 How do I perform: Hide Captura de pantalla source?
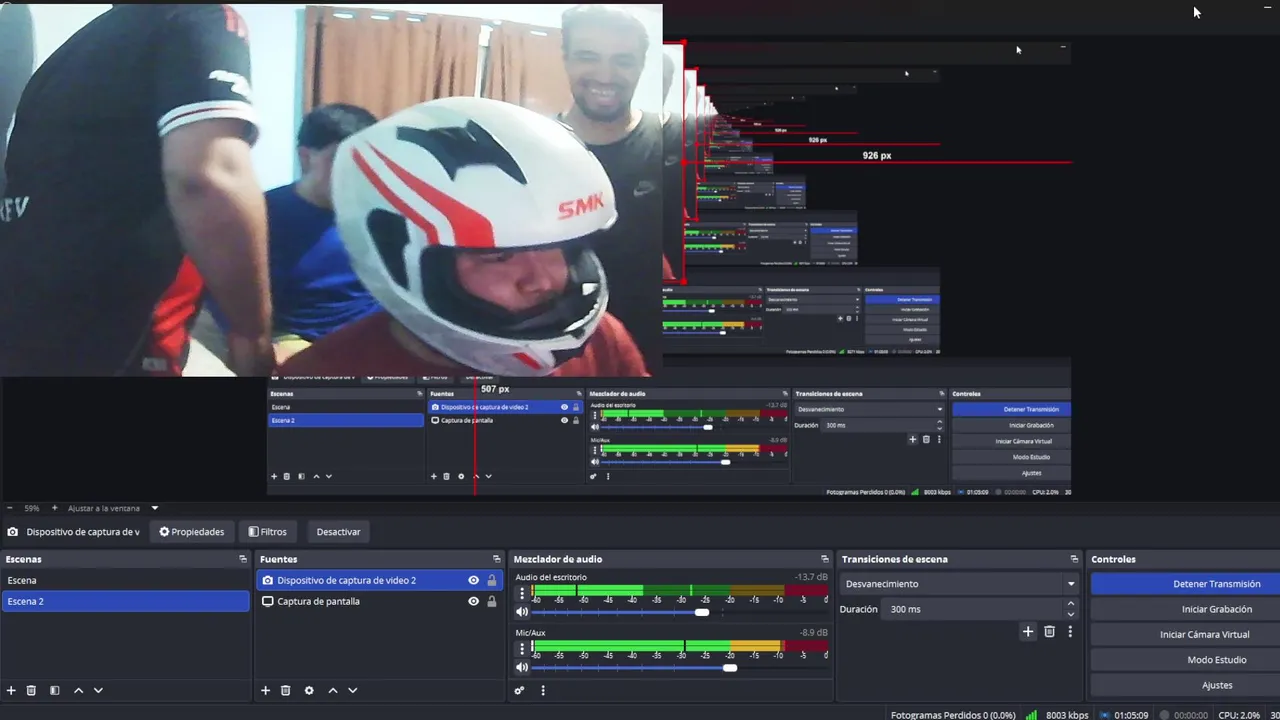[473, 601]
